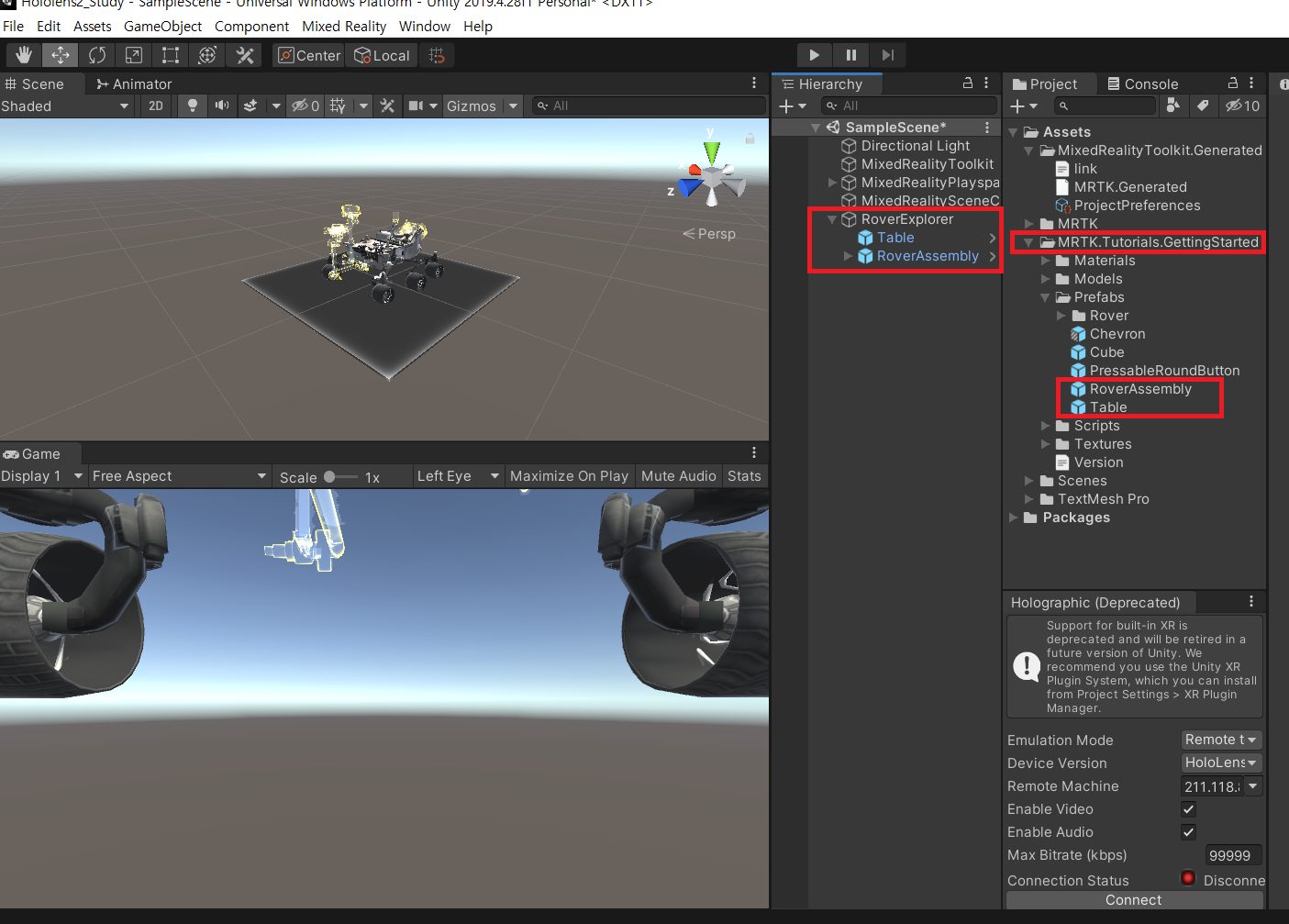Lock the Hierarchy panel

point(967,83)
